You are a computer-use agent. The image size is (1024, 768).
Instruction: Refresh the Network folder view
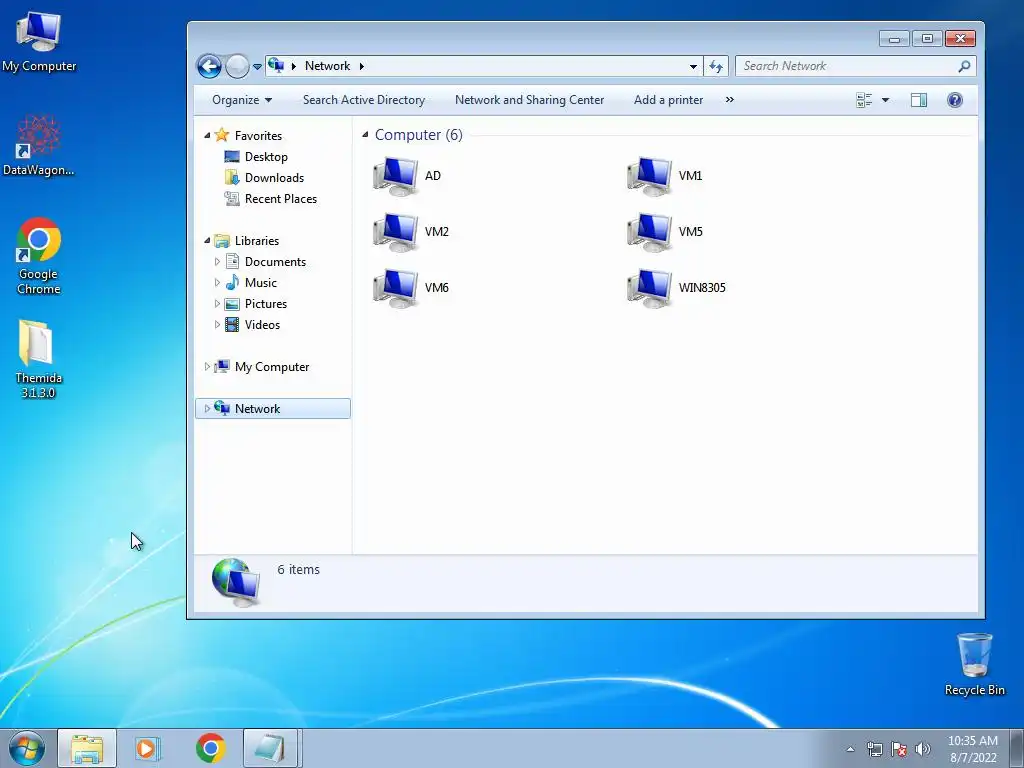[x=716, y=66]
